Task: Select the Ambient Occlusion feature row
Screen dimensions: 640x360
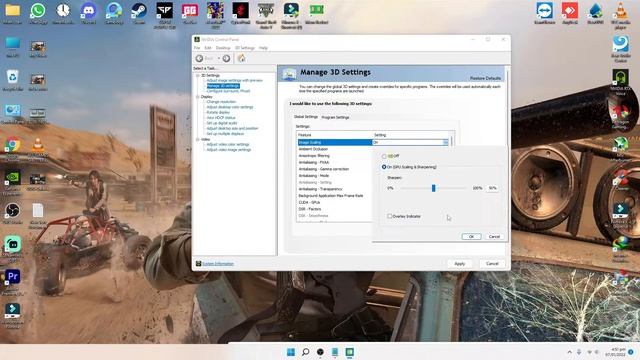Action: pos(335,149)
